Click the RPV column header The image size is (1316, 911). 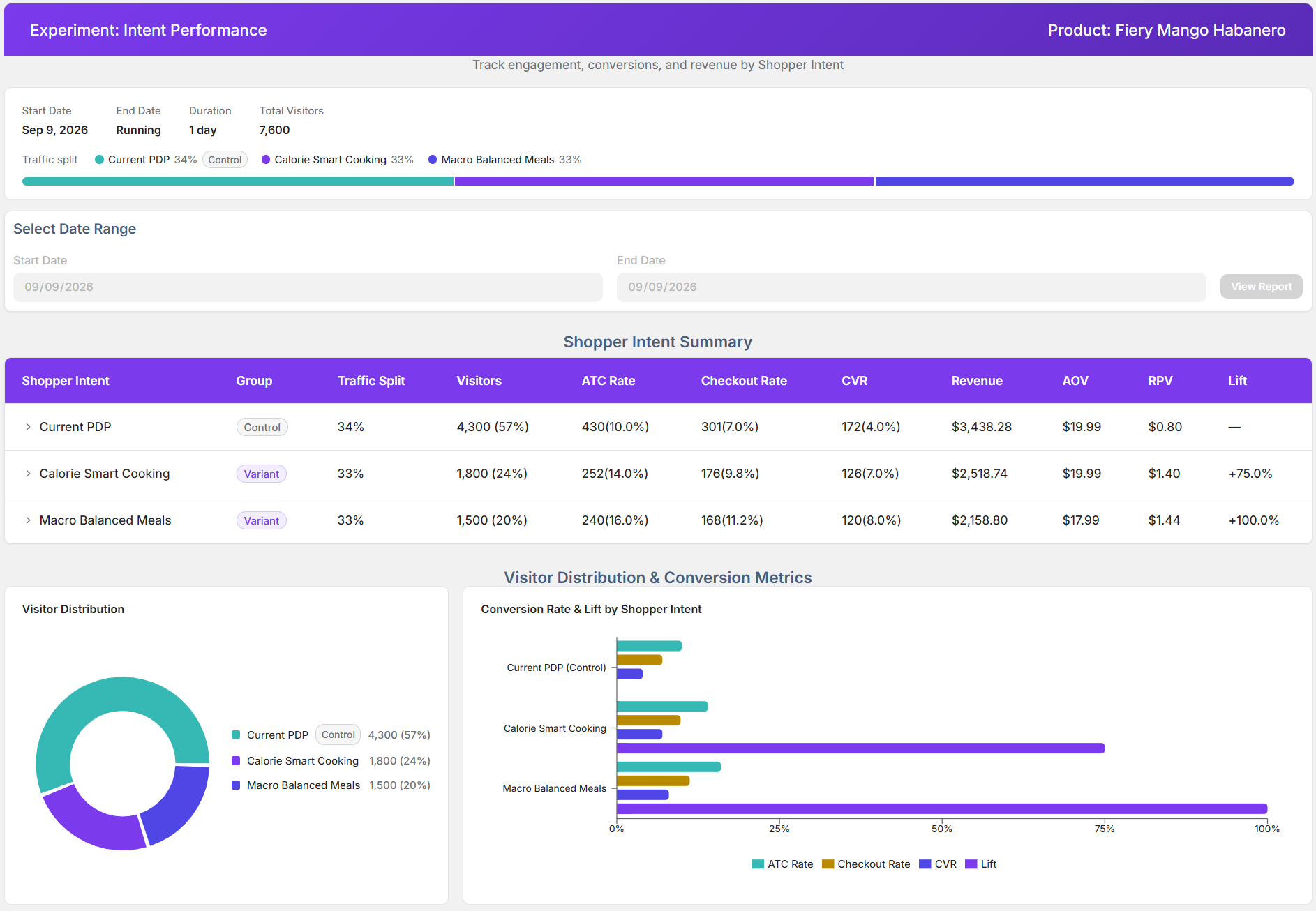click(1160, 381)
